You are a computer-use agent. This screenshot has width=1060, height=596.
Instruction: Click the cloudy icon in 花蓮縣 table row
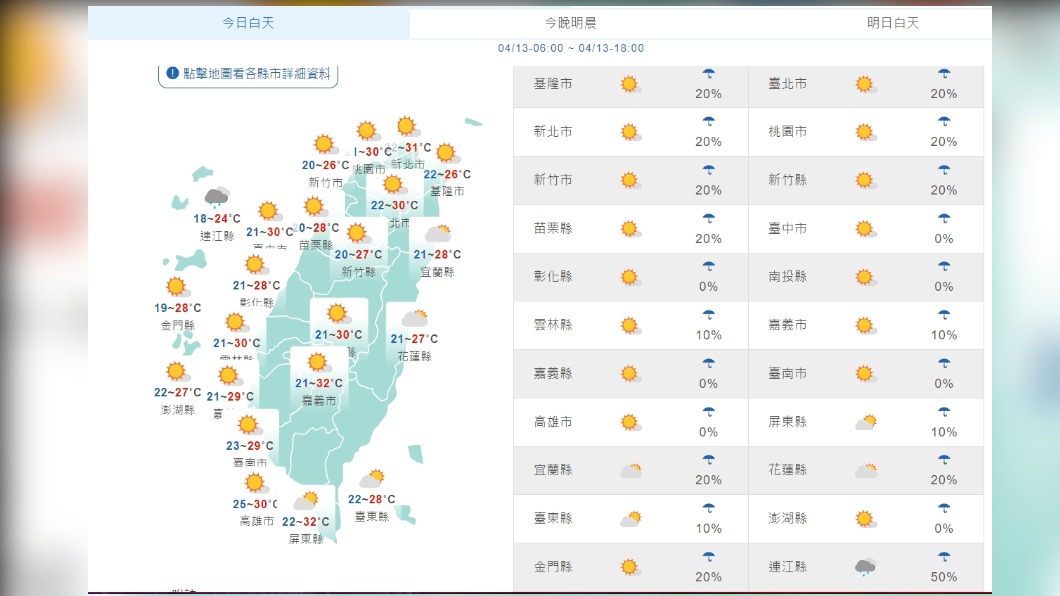[865, 470]
